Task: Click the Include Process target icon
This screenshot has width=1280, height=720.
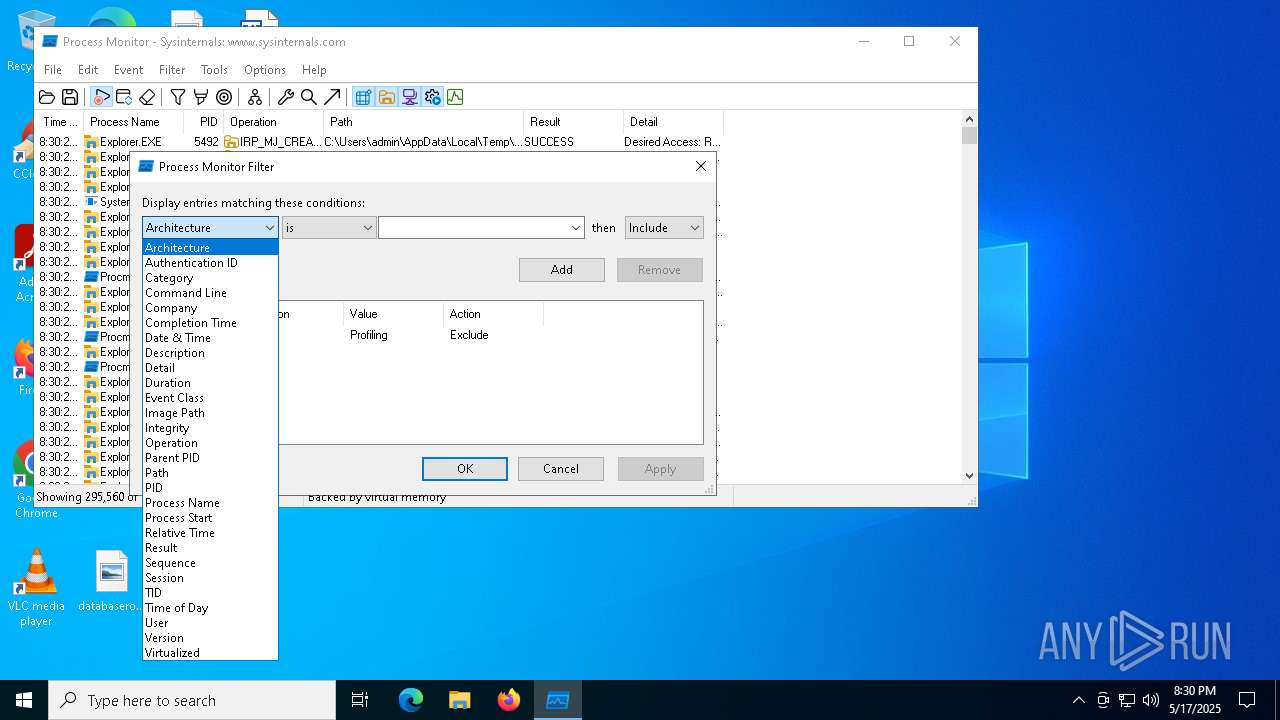Action: (x=224, y=97)
